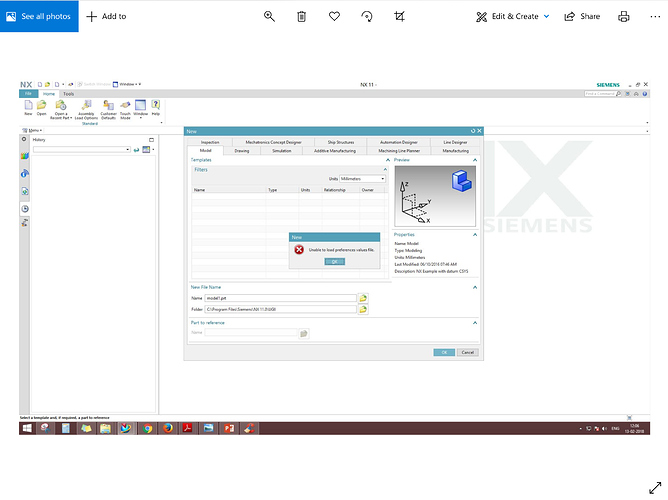Screen dimensions: 668x500
Task: Select the Line Designer tab
Action: coord(455,142)
